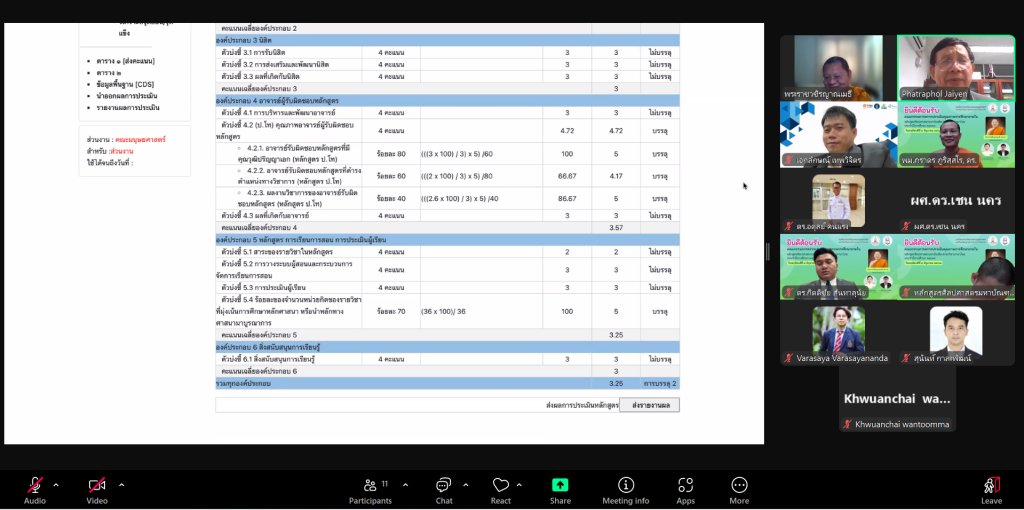Screen dimensions: 1024x510
Task: Click muted mic icon on ดร.อดุลย์ คนแรง label
Action: coord(789,226)
